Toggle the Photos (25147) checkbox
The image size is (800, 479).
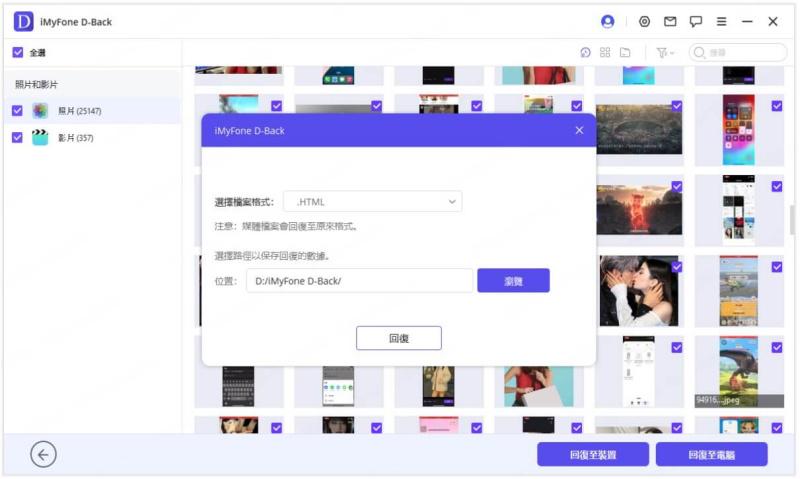click(x=17, y=110)
